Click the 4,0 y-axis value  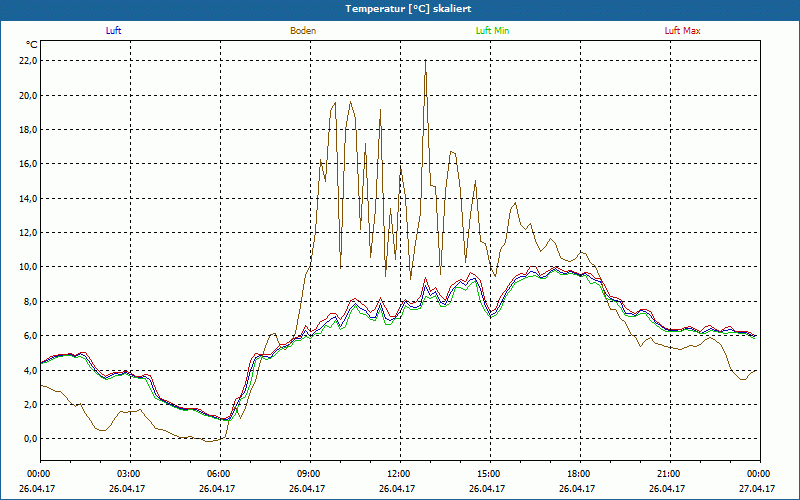[31, 370]
